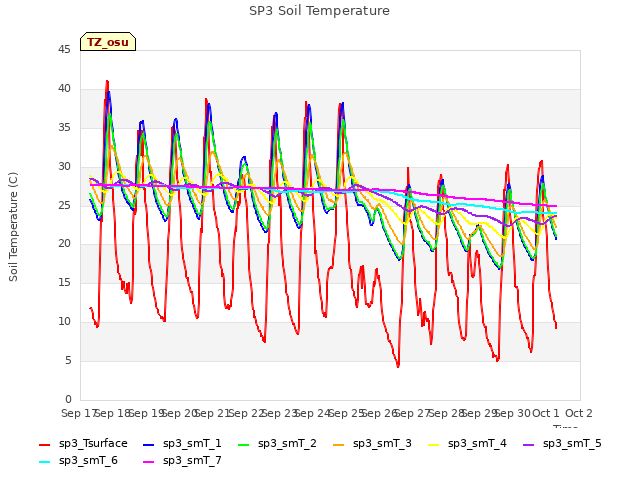The width and height of the screenshot is (640, 480).
Task: Toggle the sp3_smT_2 legend entry
Action: (277, 444)
